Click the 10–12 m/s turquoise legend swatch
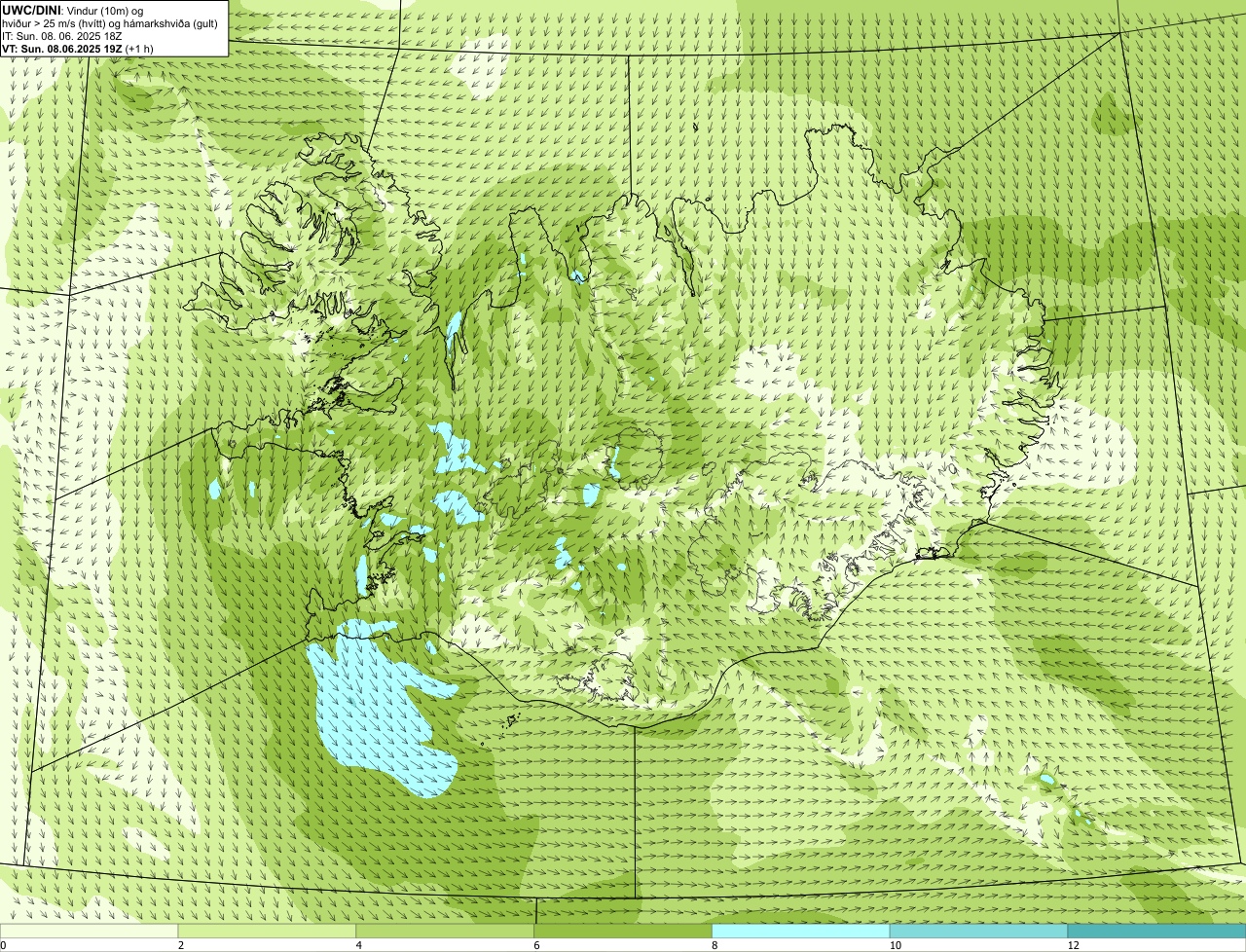 (978, 932)
